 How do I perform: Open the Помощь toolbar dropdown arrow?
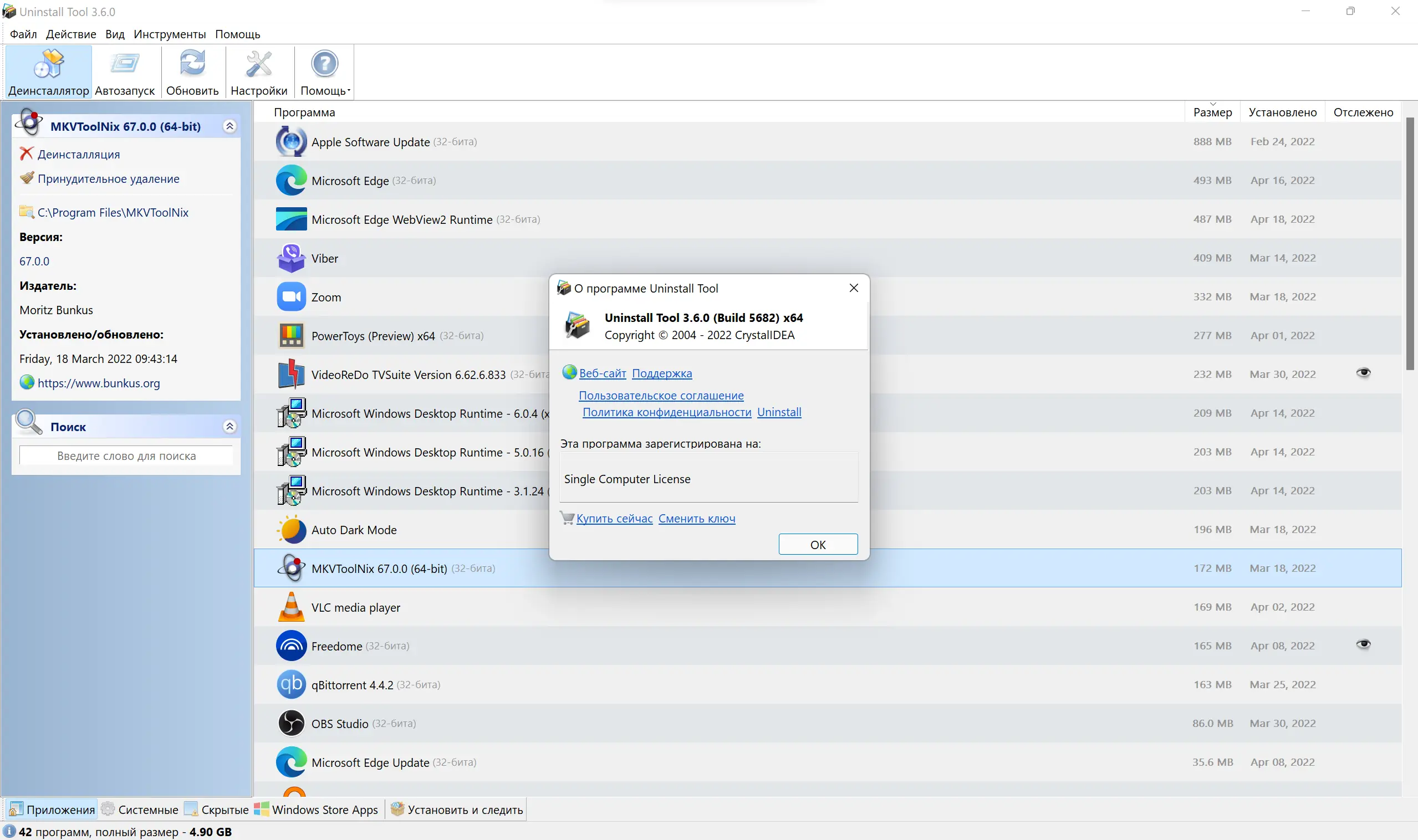click(349, 90)
